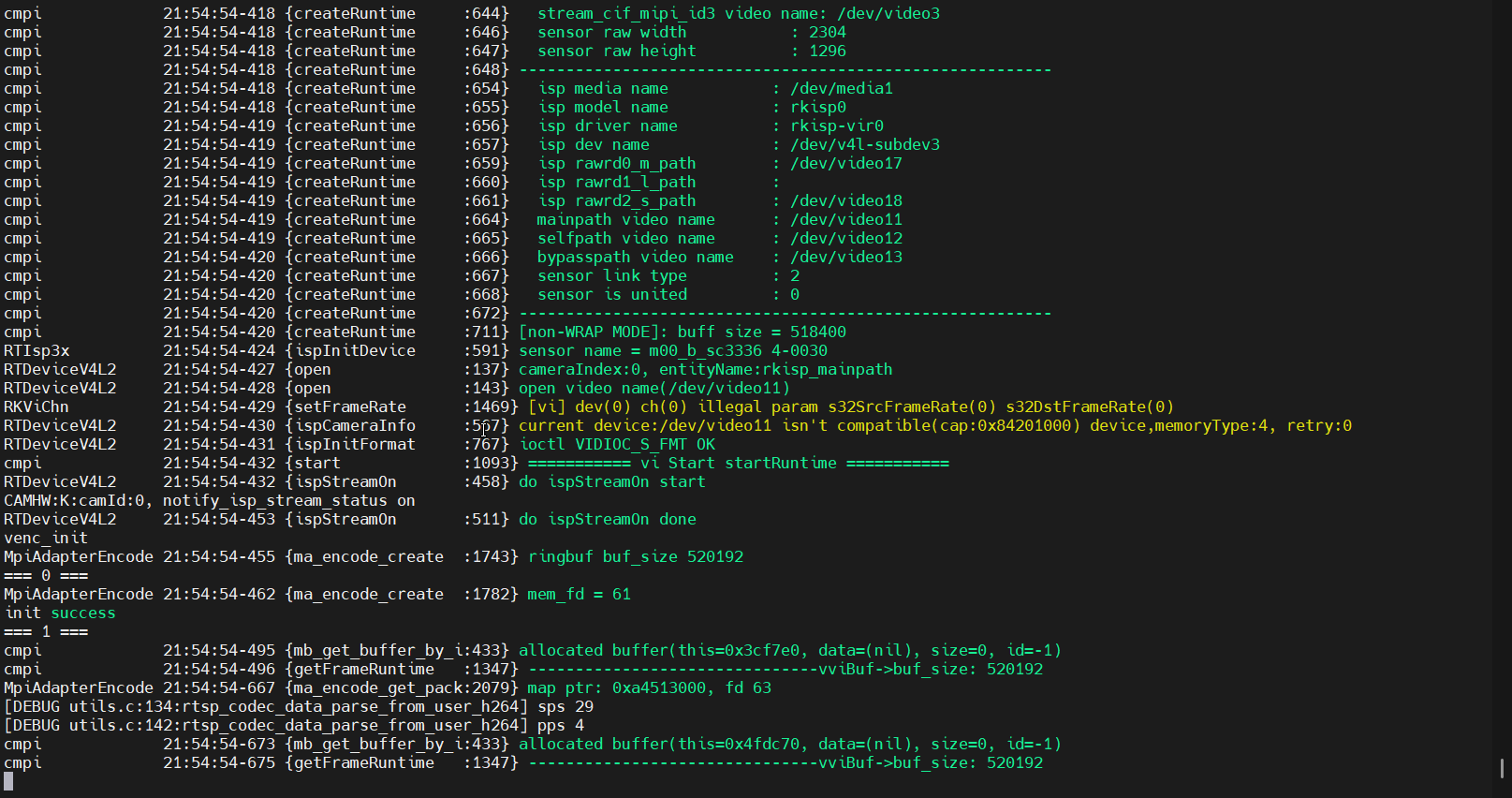Click the buff size value 518400
The height and width of the screenshot is (798, 1512).
tap(817, 332)
